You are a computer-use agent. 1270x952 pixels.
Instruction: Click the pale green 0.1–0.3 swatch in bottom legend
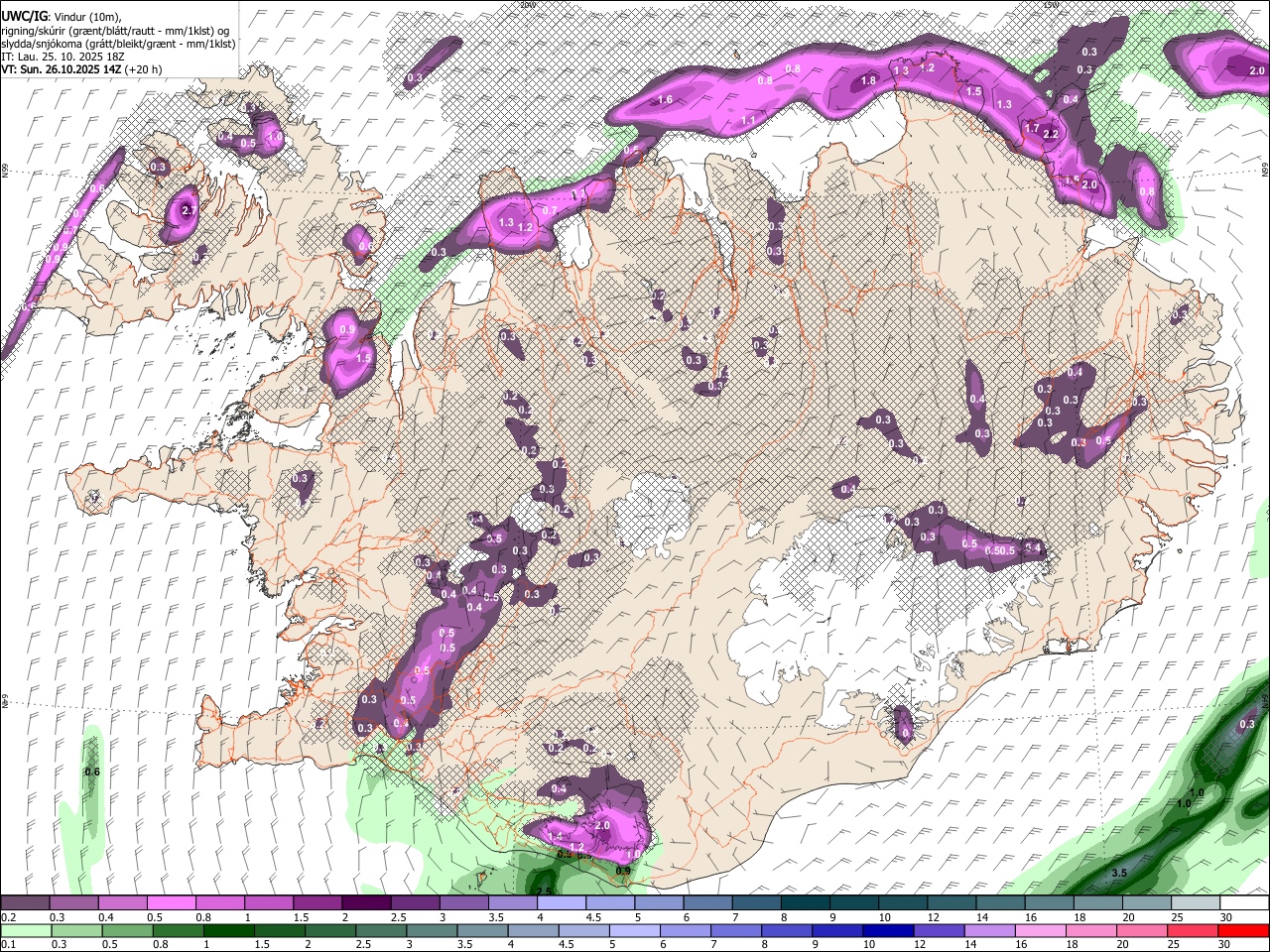coord(25,930)
